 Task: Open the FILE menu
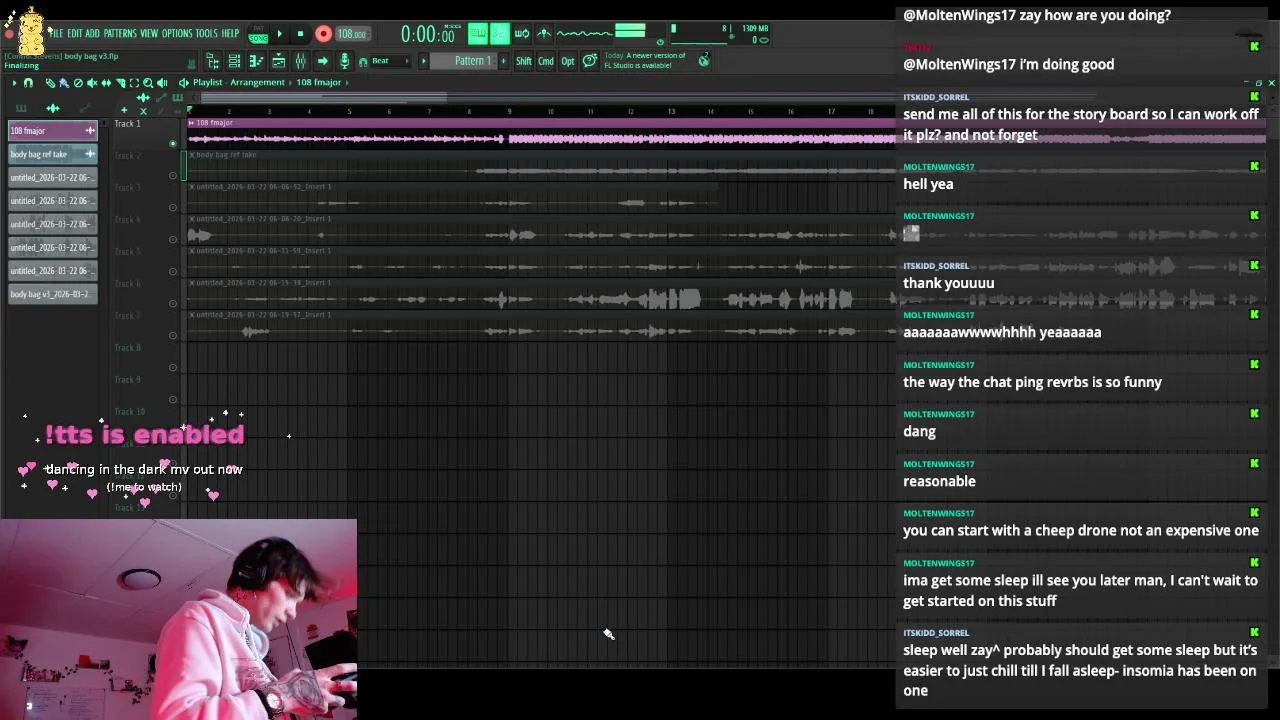coord(57,33)
